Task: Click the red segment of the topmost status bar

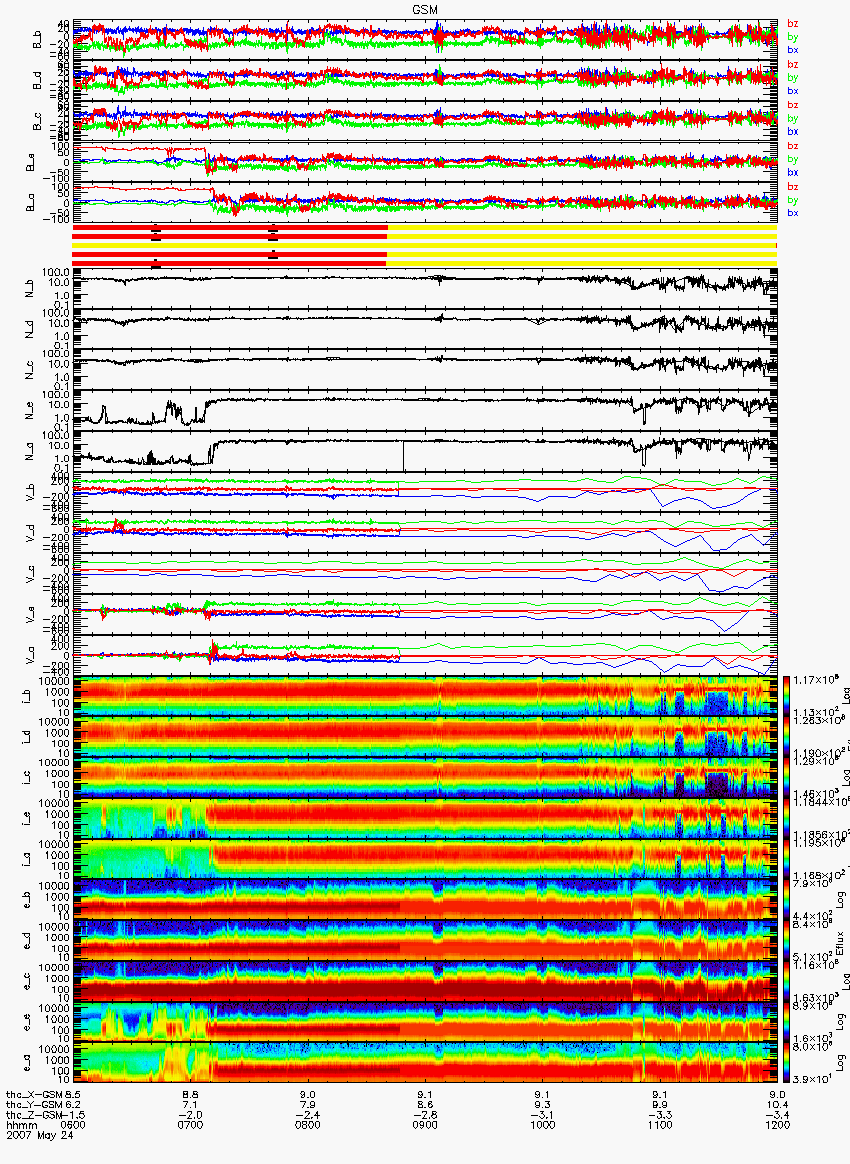Action: click(229, 226)
